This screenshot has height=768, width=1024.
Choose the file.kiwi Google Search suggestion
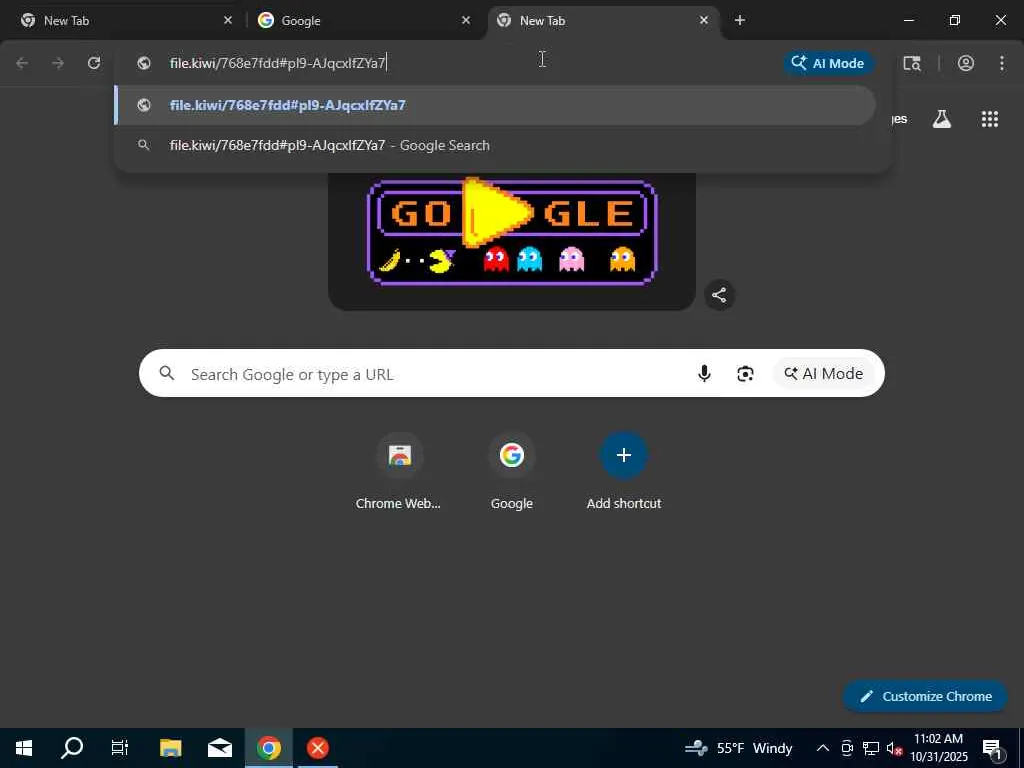pos(495,145)
